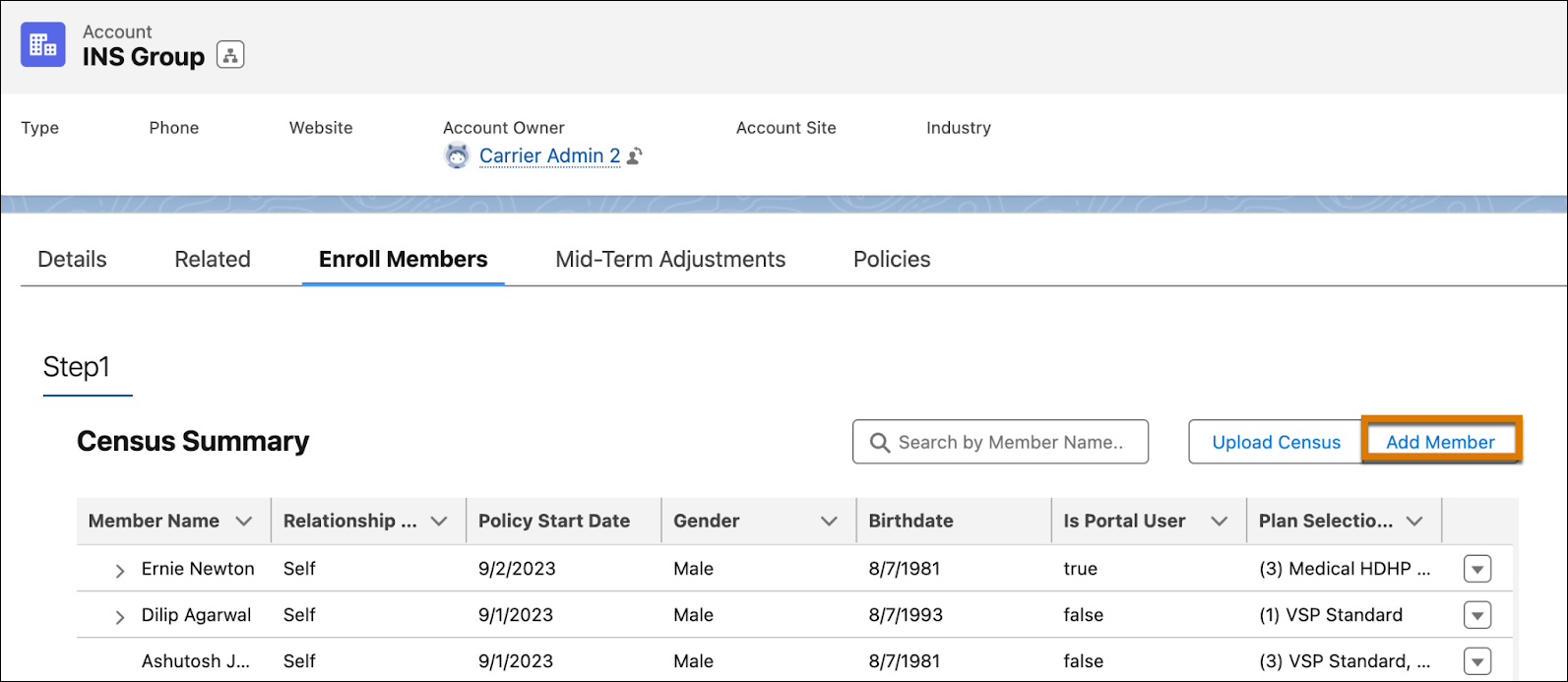Viewport: 1568px width, 682px height.
Task: Click the Census Summary heading
Action: (x=193, y=441)
